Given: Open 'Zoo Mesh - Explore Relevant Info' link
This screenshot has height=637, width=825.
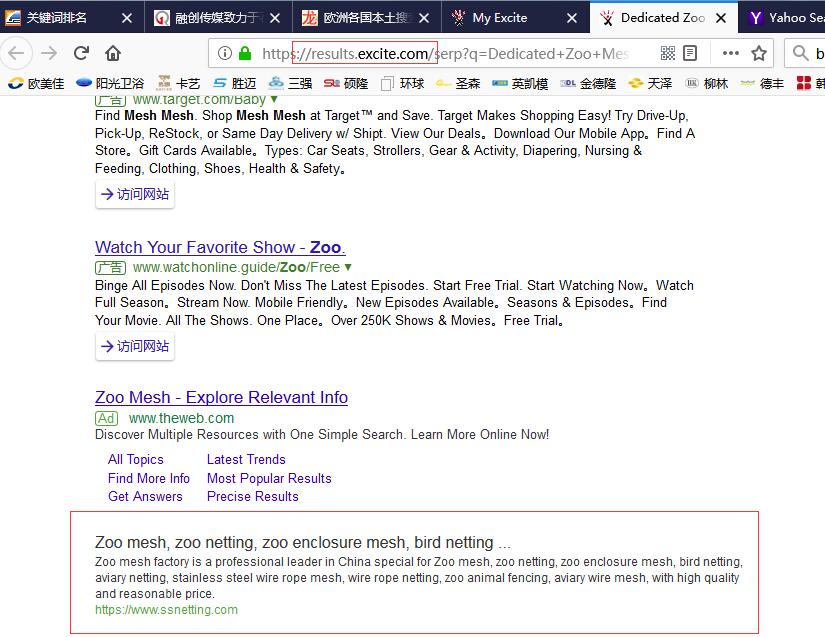Looking at the screenshot, I should [x=221, y=397].
